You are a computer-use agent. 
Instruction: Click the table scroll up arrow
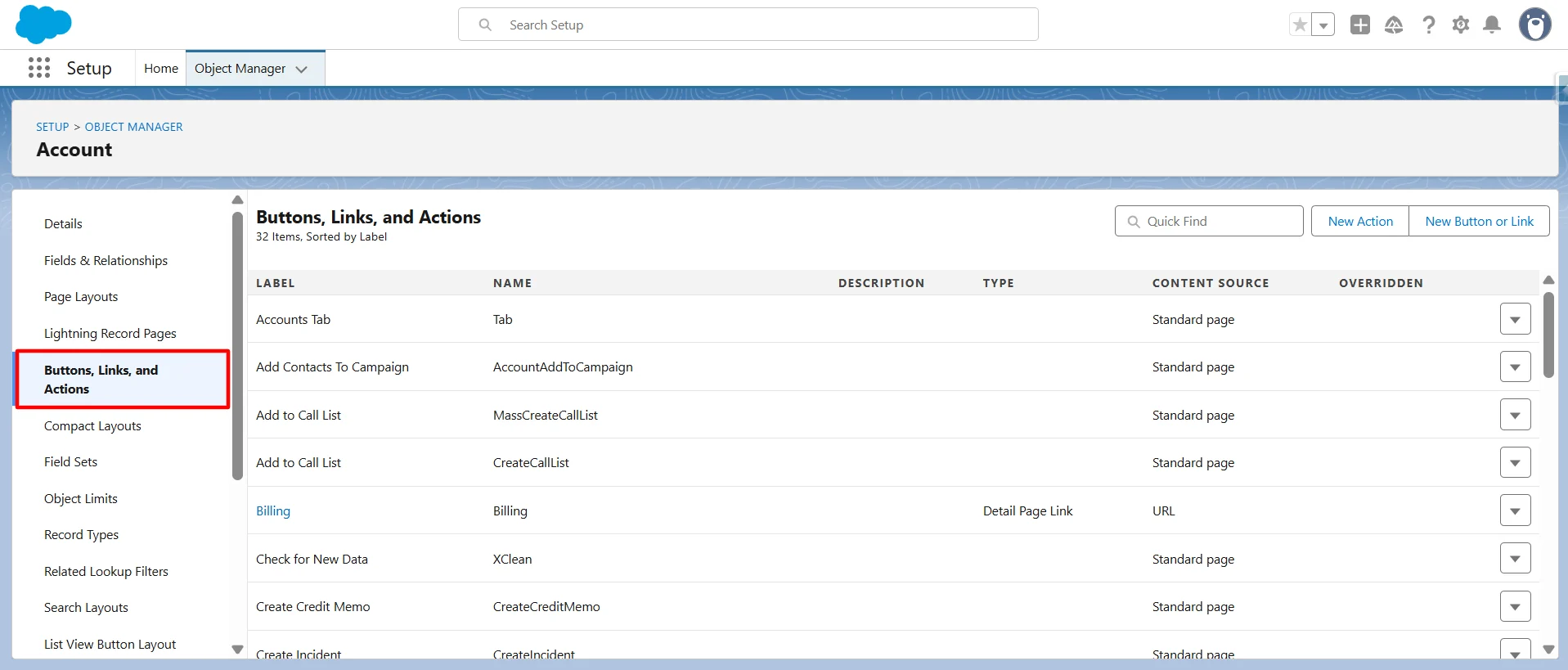pyautogui.click(x=1548, y=280)
